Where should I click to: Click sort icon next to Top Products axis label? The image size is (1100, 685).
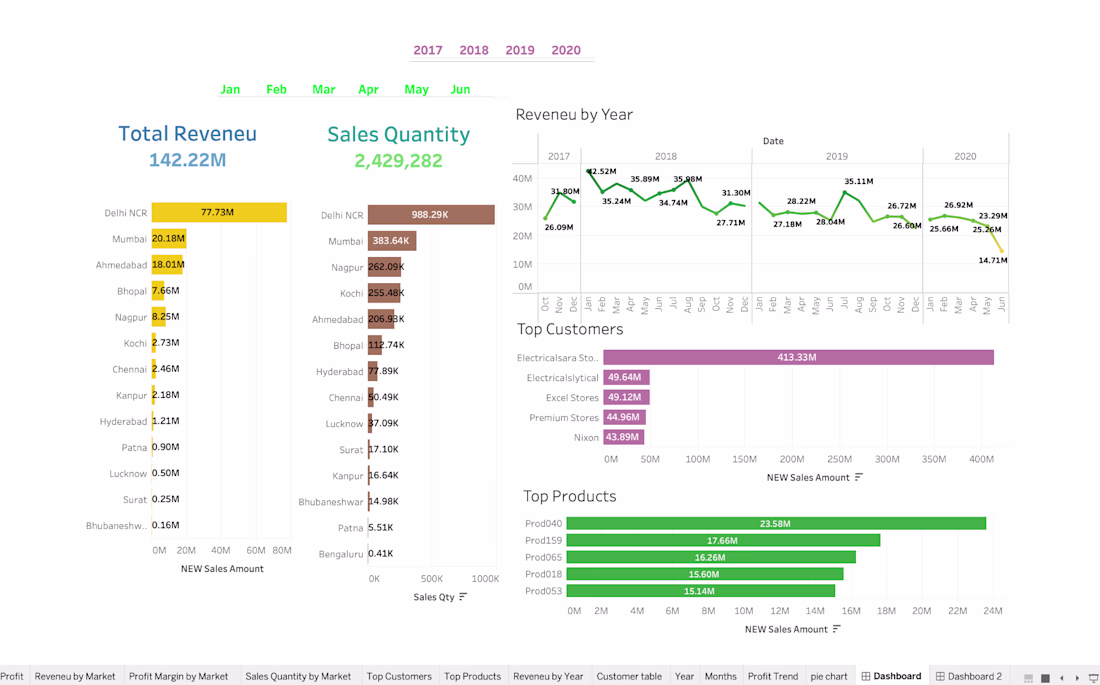point(836,629)
